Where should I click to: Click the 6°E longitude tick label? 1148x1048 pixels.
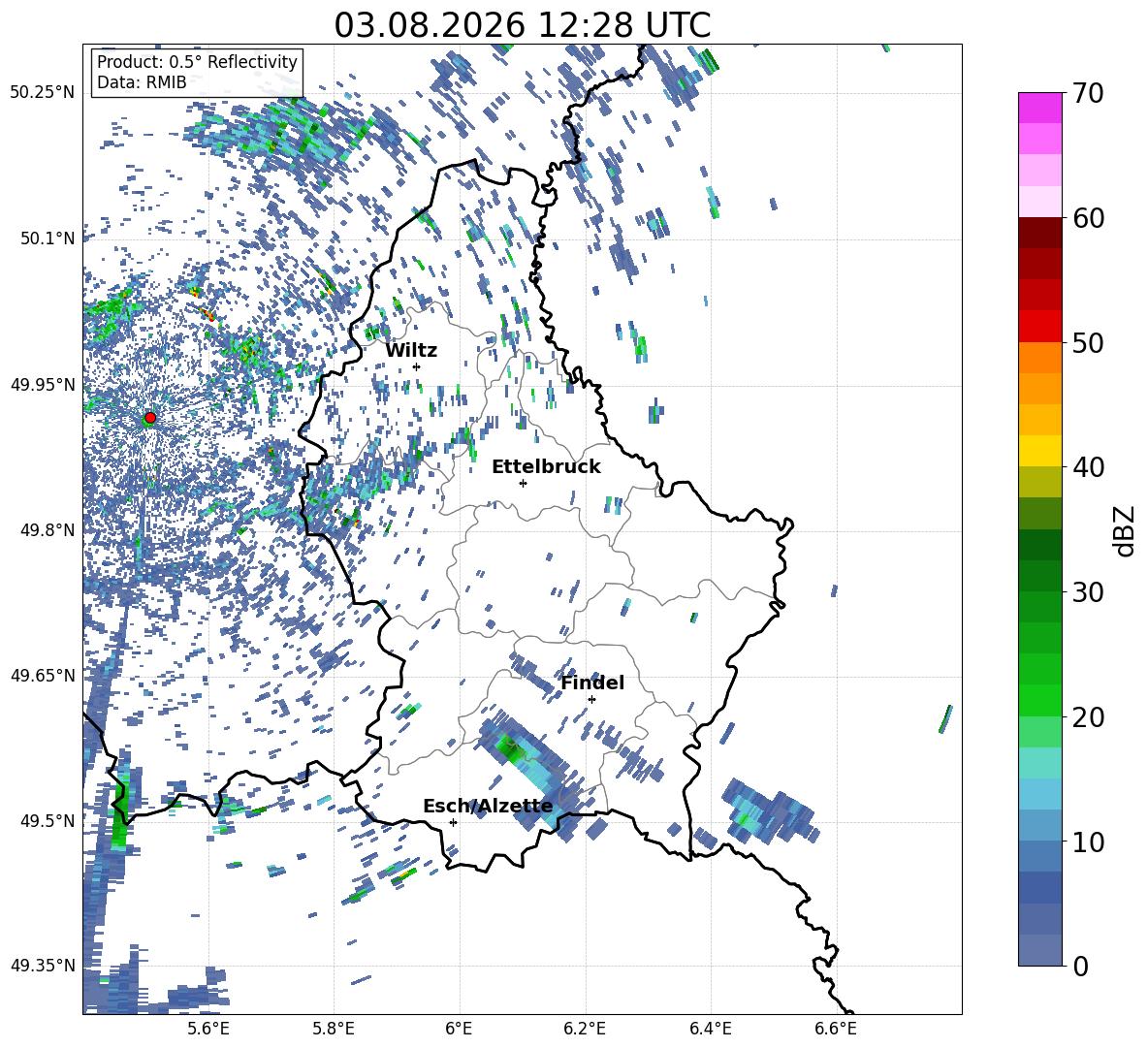[459, 1029]
